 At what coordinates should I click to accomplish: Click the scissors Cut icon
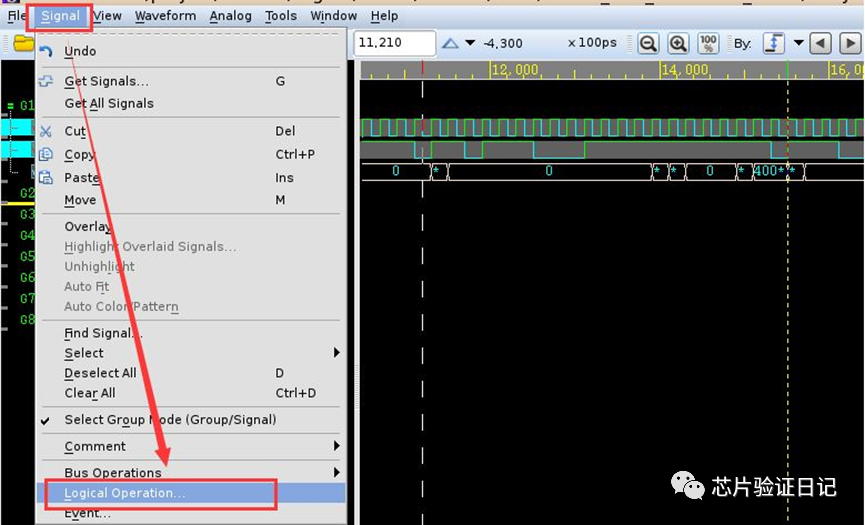46,131
